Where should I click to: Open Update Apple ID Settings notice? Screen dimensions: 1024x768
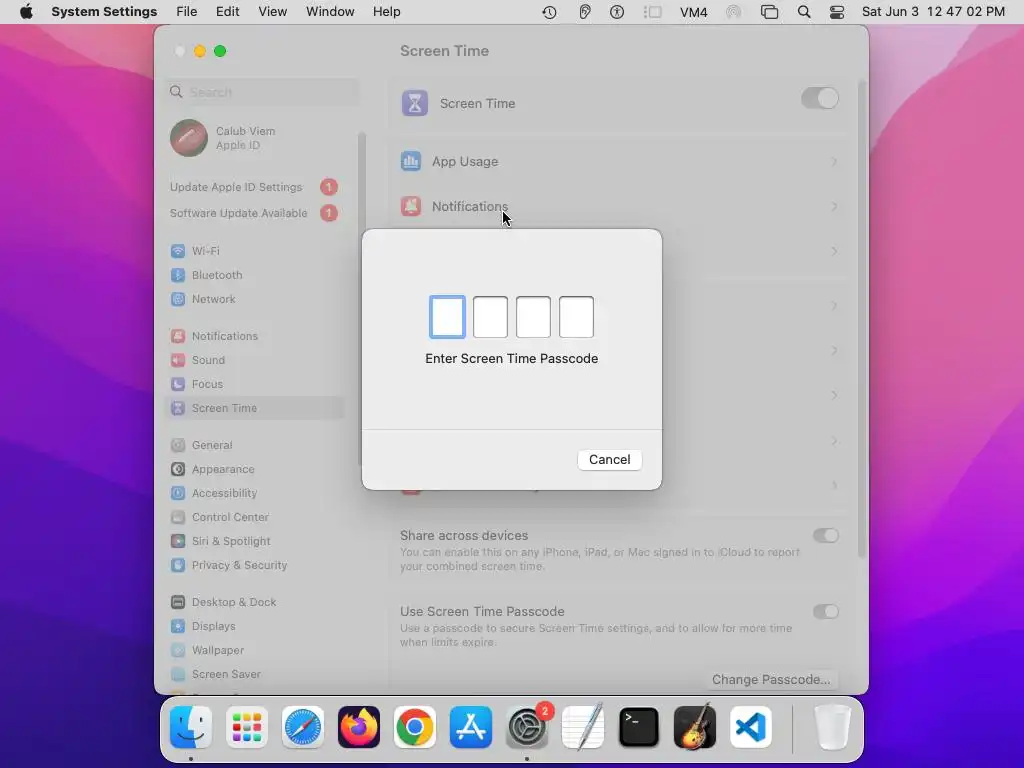coord(254,187)
